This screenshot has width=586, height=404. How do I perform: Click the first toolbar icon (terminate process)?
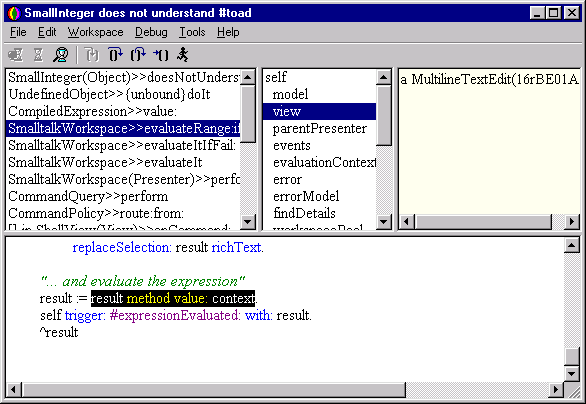point(16,55)
